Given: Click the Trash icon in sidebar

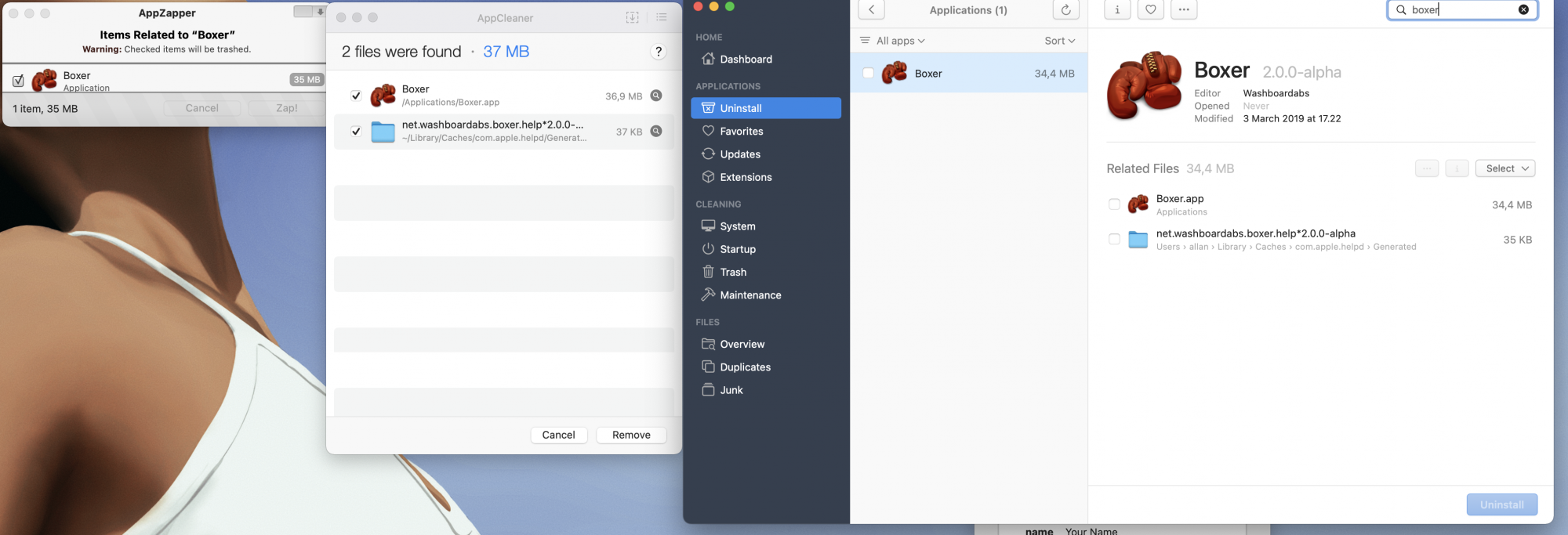Looking at the screenshot, I should 708,272.
